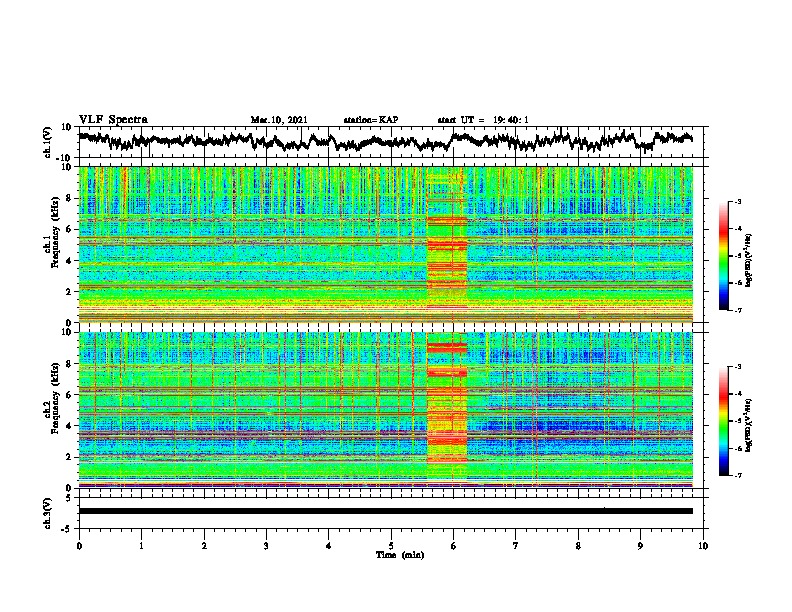
Task: Click the ch.1 voltage waveform trace
Action: [x=385, y=141]
